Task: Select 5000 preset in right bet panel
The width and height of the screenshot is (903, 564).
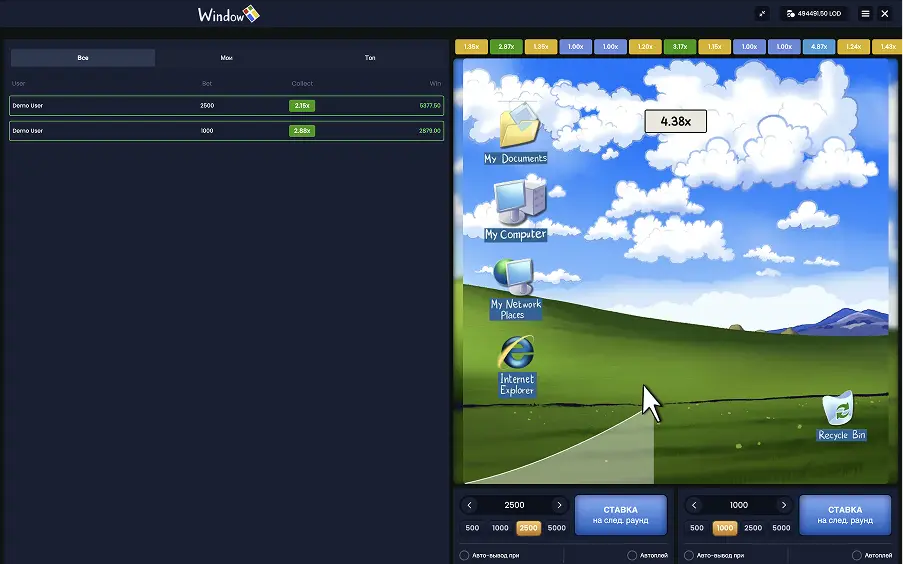Action: (781, 528)
